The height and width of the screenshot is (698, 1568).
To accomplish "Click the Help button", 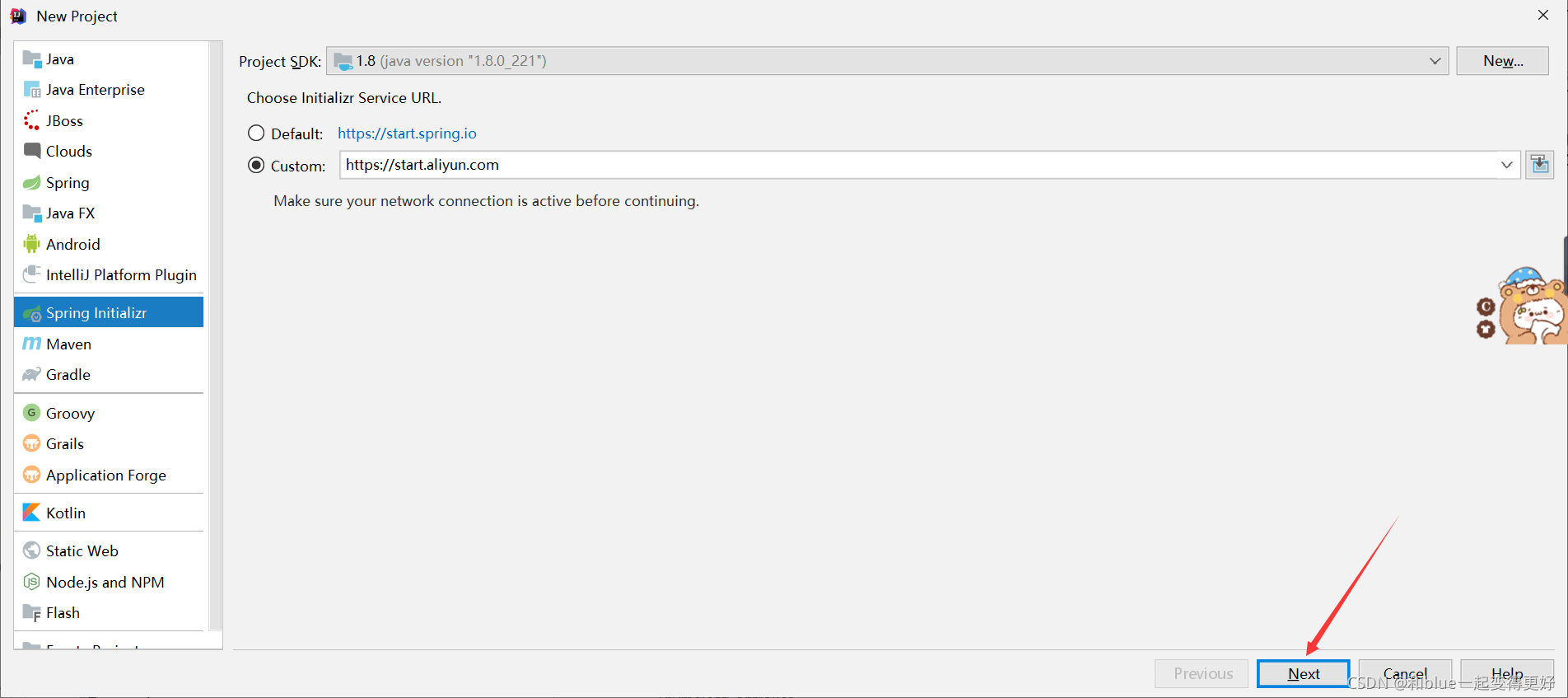I will (x=1507, y=673).
